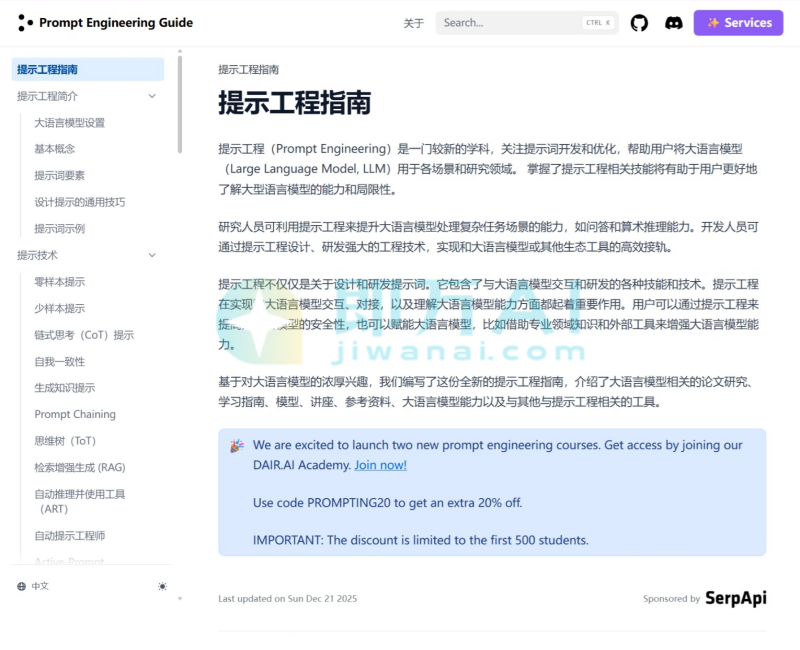Image resolution: width=800 pixels, height=650 pixels.
Task: Click the 'Join now!' link
Action: [380, 464]
